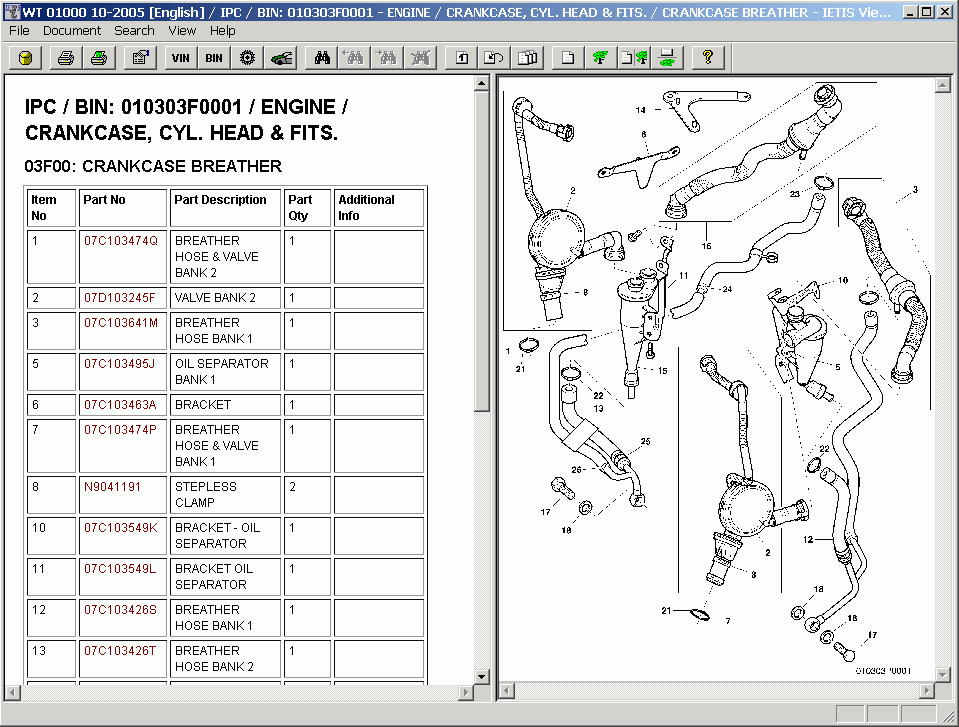This screenshot has height=727, width=959.
Task: Open the binoculars search tool
Action: [x=321, y=57]
